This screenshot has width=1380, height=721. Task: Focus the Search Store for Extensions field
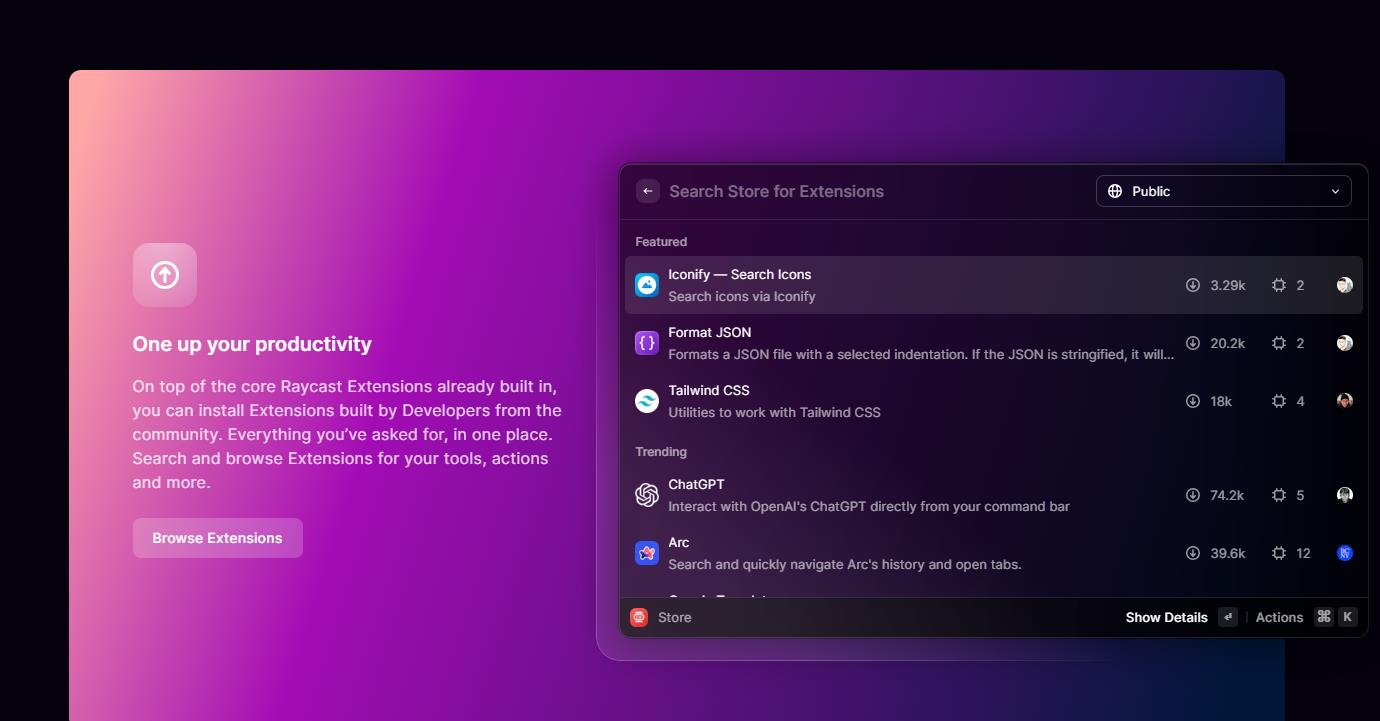(x=776, y=191)
